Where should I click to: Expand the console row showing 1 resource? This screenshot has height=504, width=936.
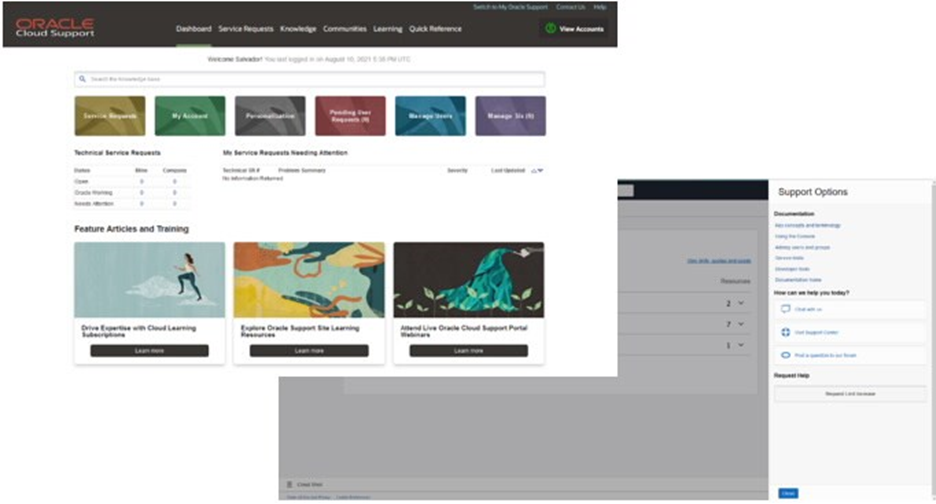click(741, 345)
